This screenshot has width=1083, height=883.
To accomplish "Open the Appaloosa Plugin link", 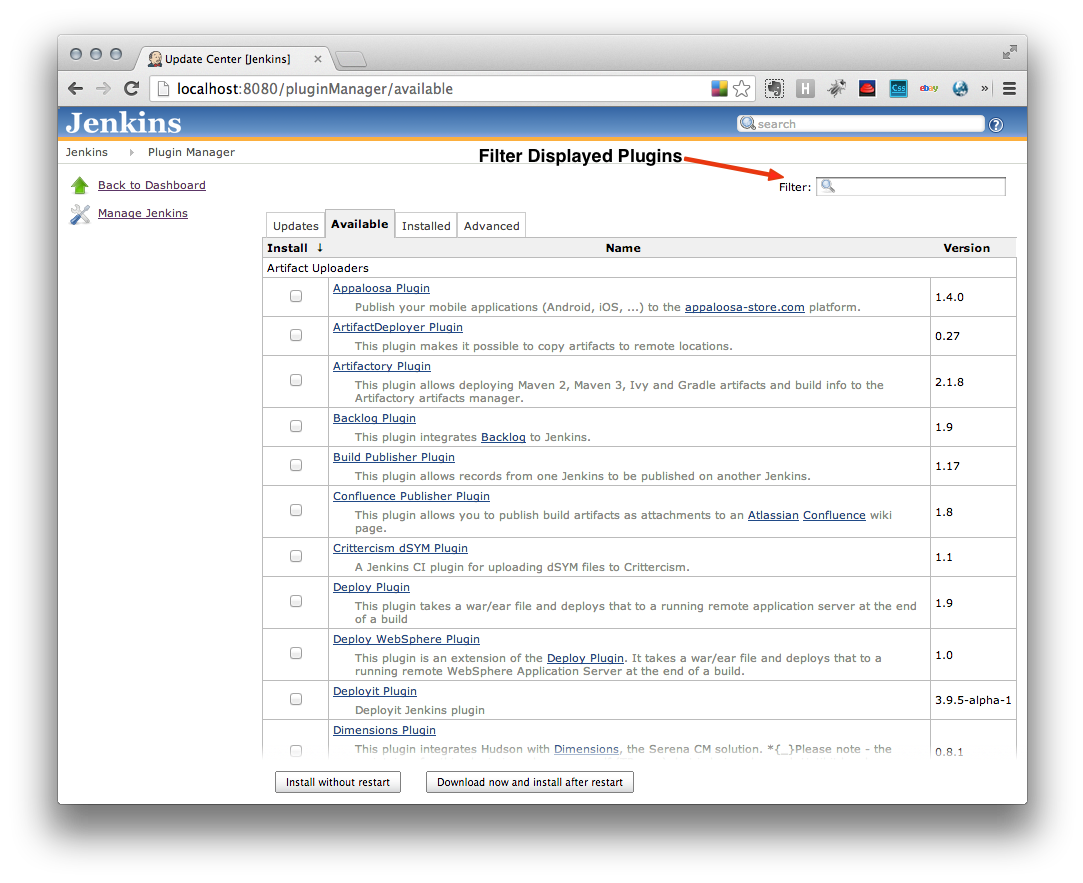I will (381, 288).
